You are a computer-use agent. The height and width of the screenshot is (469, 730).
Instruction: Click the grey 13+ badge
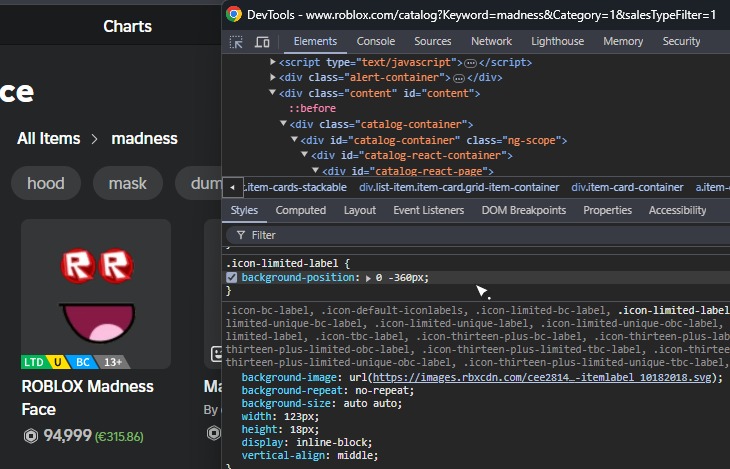pyautogui.click(x=113, y=362)
